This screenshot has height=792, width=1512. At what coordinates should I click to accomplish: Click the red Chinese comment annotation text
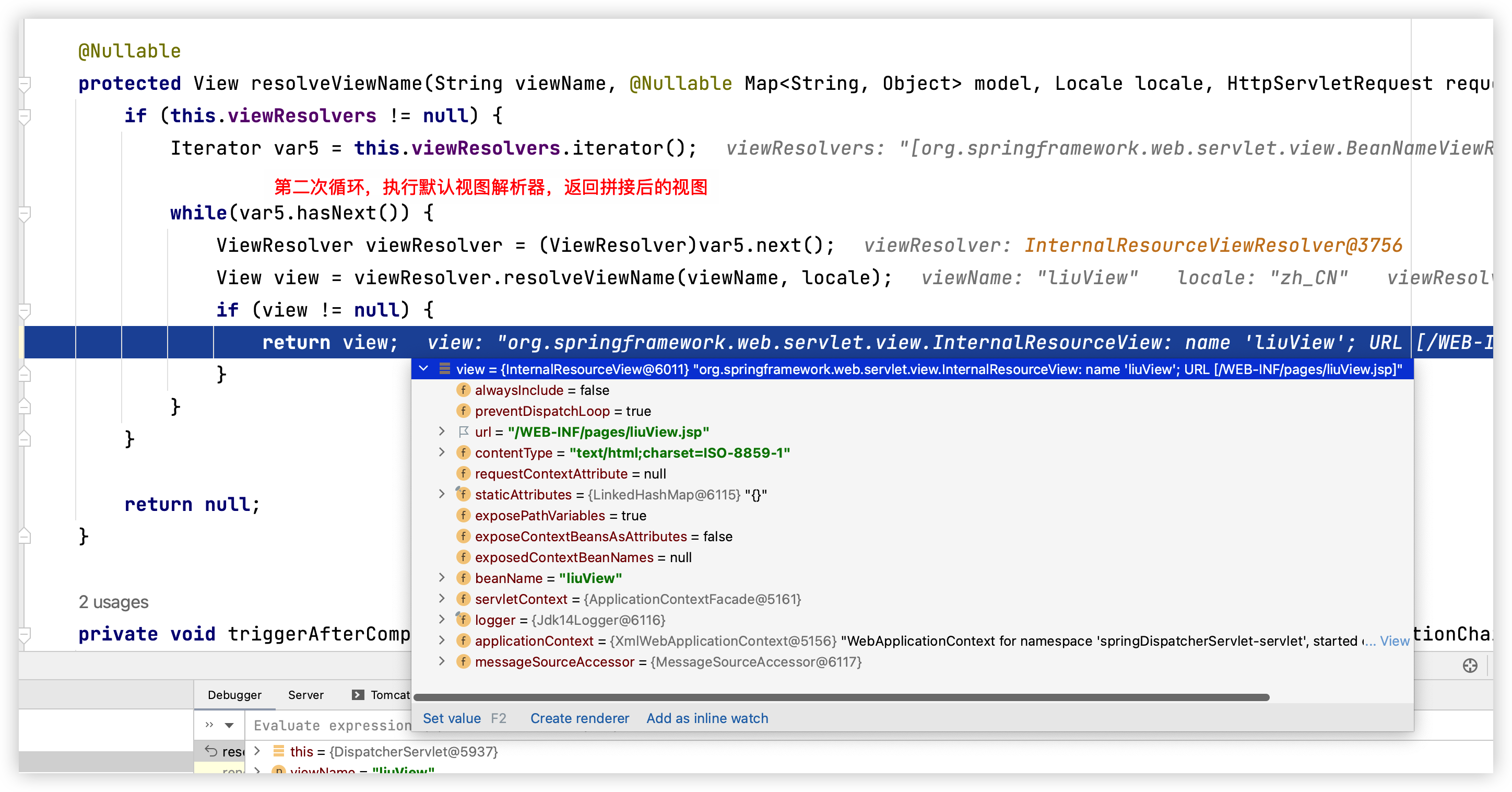click(x=491, y=187)
